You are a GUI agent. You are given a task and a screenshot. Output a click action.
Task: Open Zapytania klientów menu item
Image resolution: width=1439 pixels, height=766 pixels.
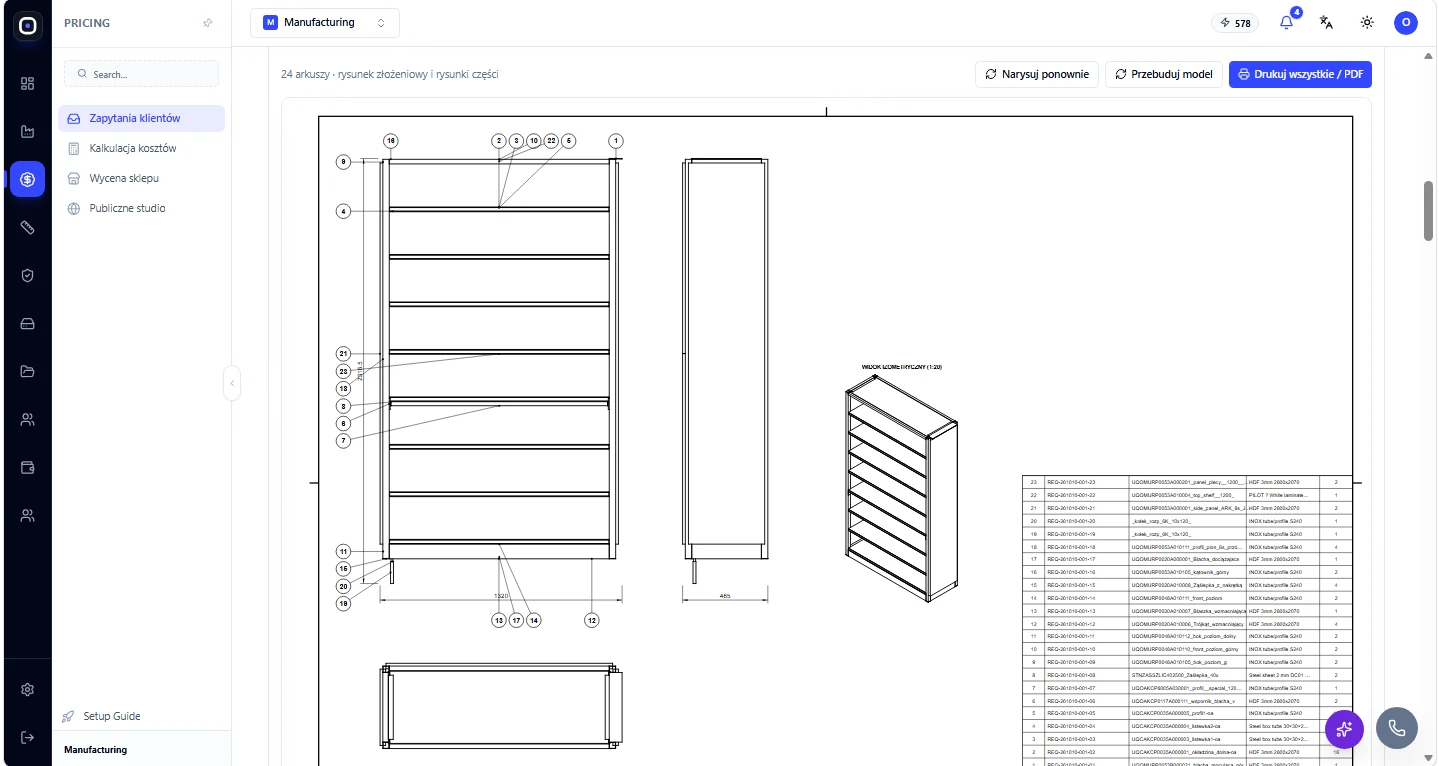click(x=141, y=118)
